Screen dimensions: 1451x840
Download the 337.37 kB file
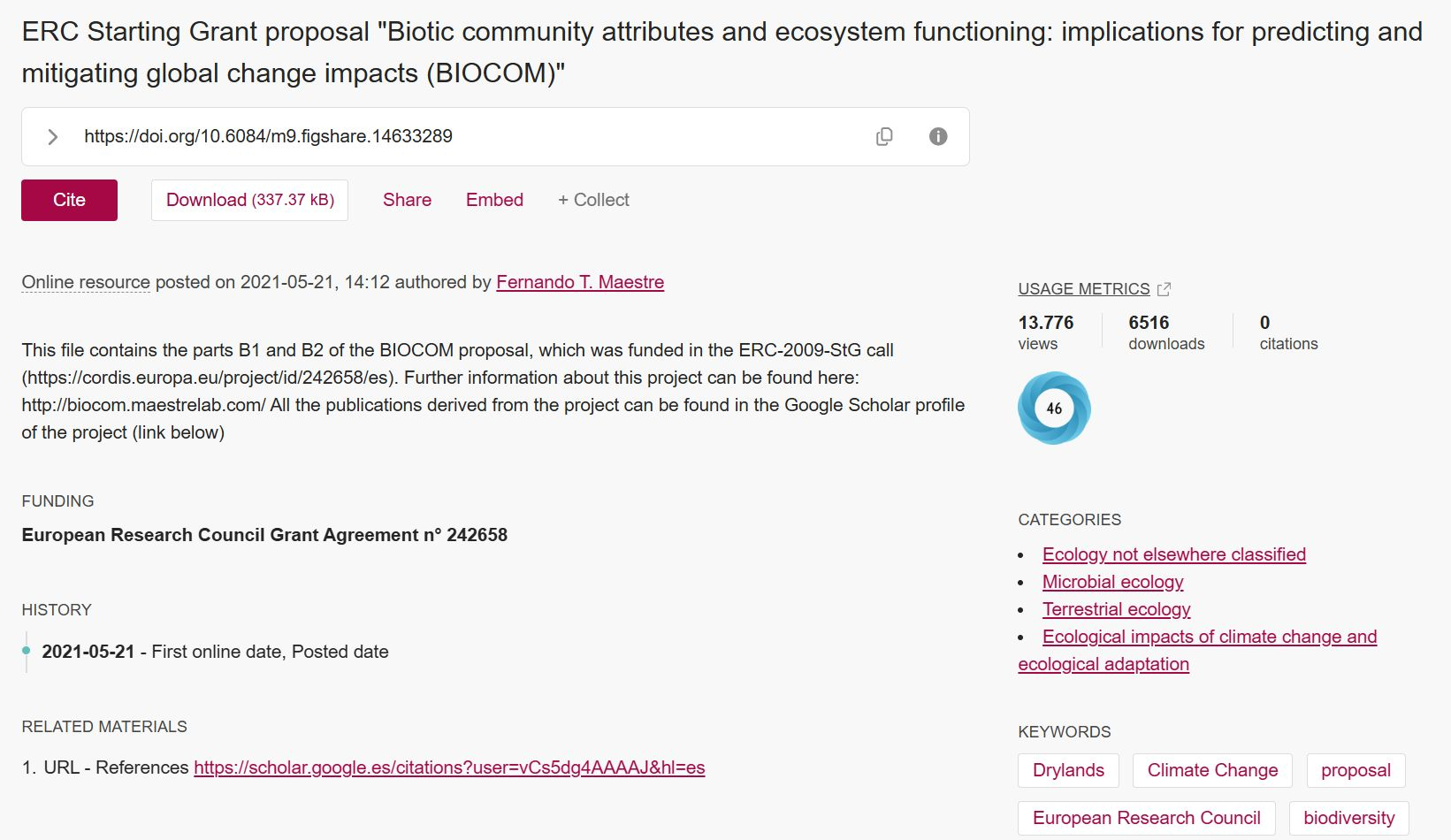point(249,200)
